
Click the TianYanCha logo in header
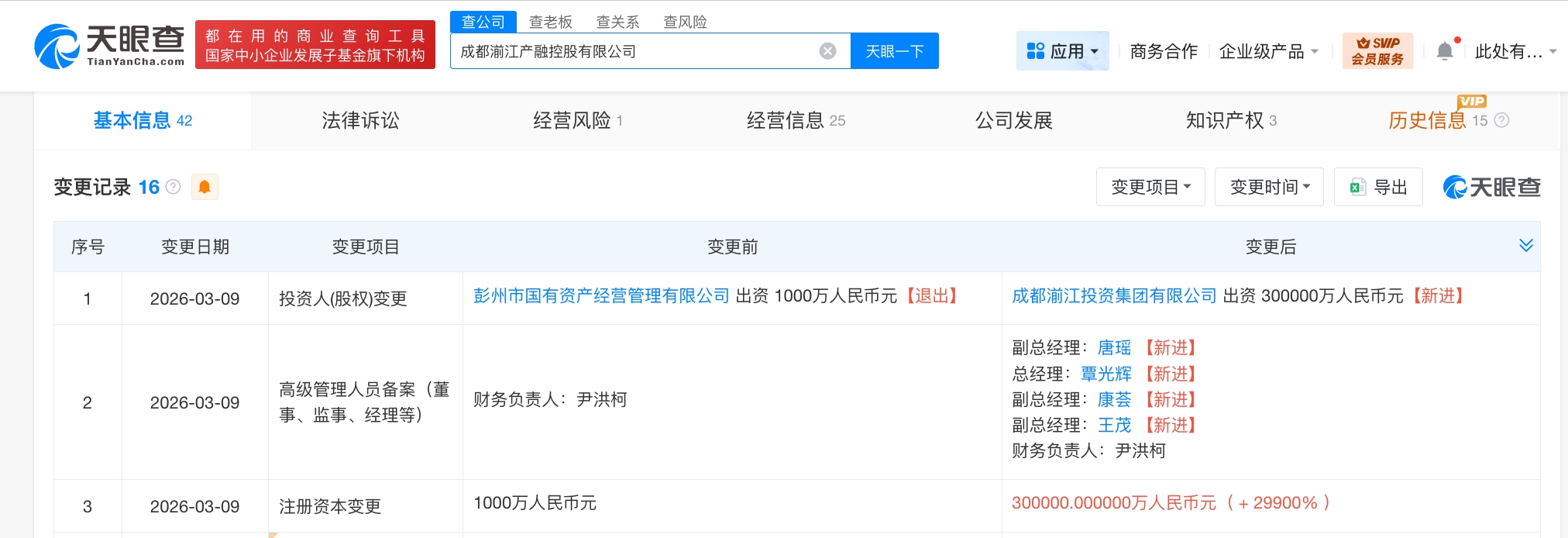coord(109,45)
